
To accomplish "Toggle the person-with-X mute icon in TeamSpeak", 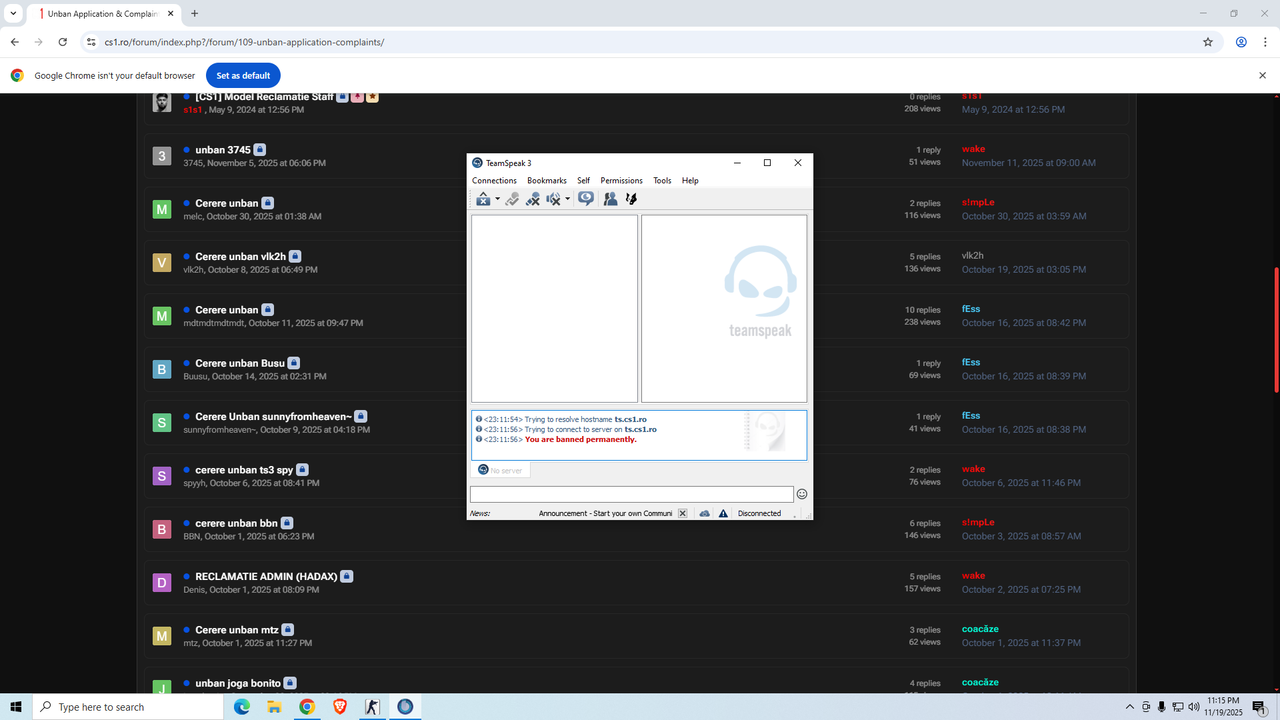I will click(533, 199).
